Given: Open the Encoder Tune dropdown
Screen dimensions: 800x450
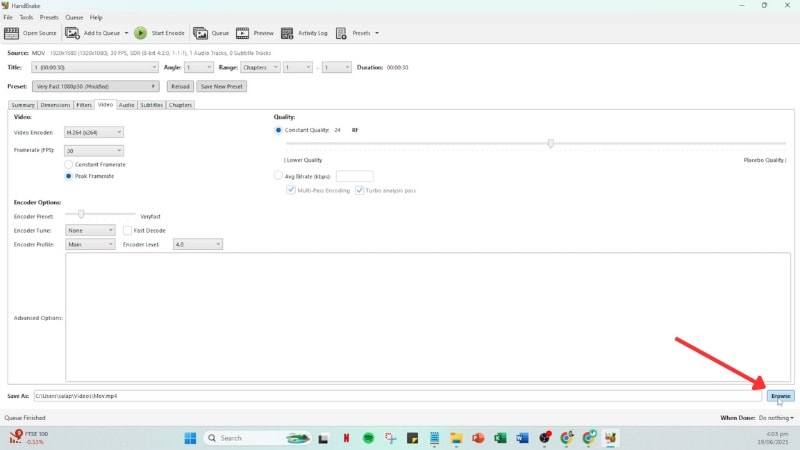Looking at the screenshot, I should click(x=90, y=231).
